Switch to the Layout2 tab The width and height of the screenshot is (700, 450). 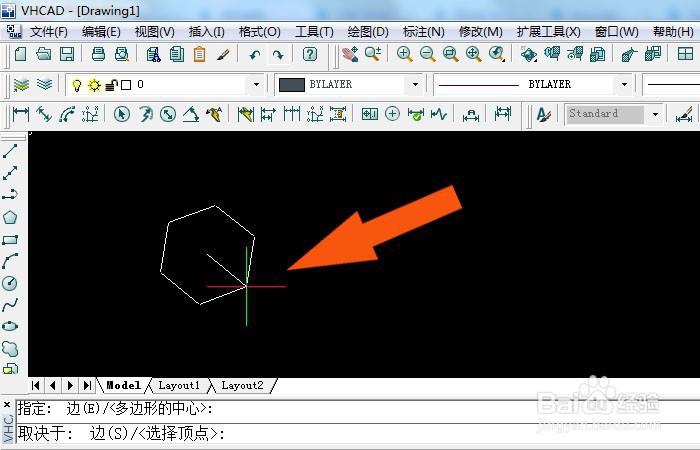coord(242,385)
